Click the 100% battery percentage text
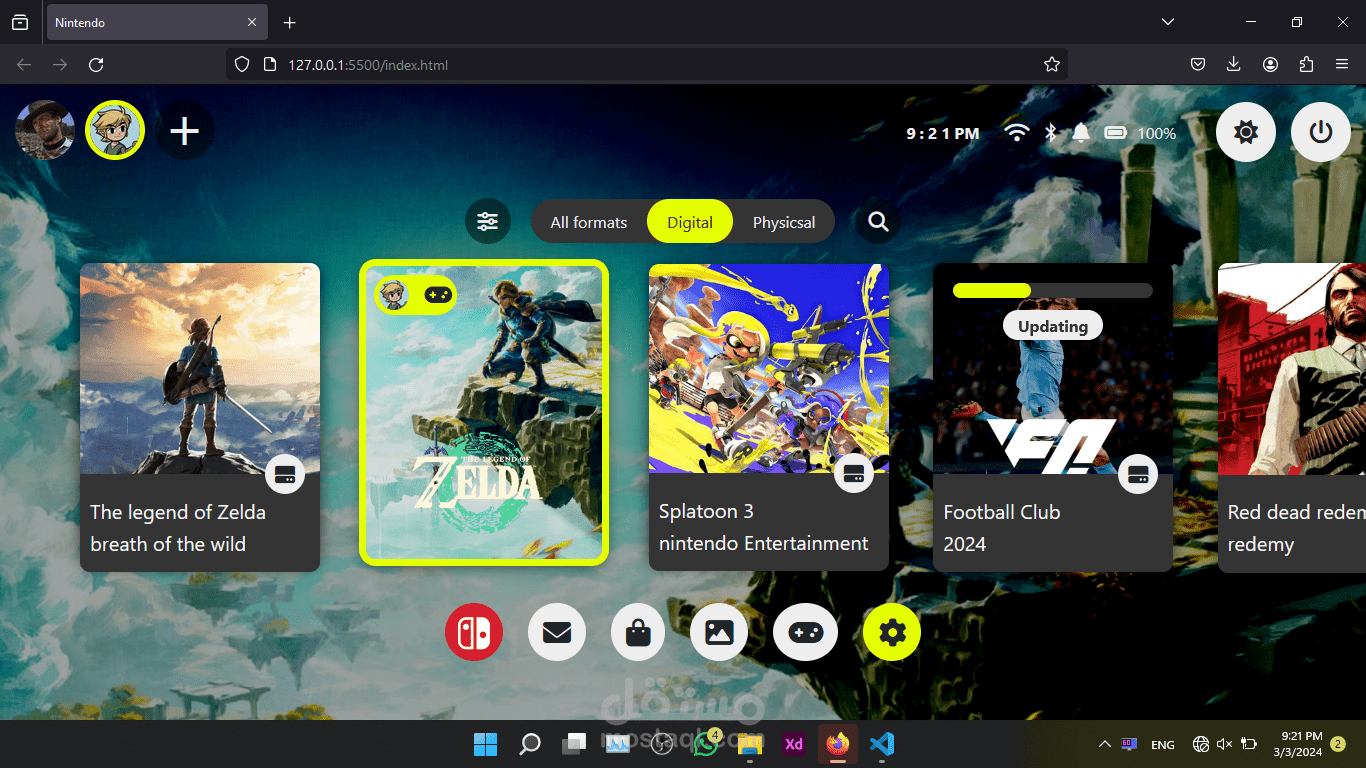This screenshot has width=1366, height=768. click(x=1157, y=134)
